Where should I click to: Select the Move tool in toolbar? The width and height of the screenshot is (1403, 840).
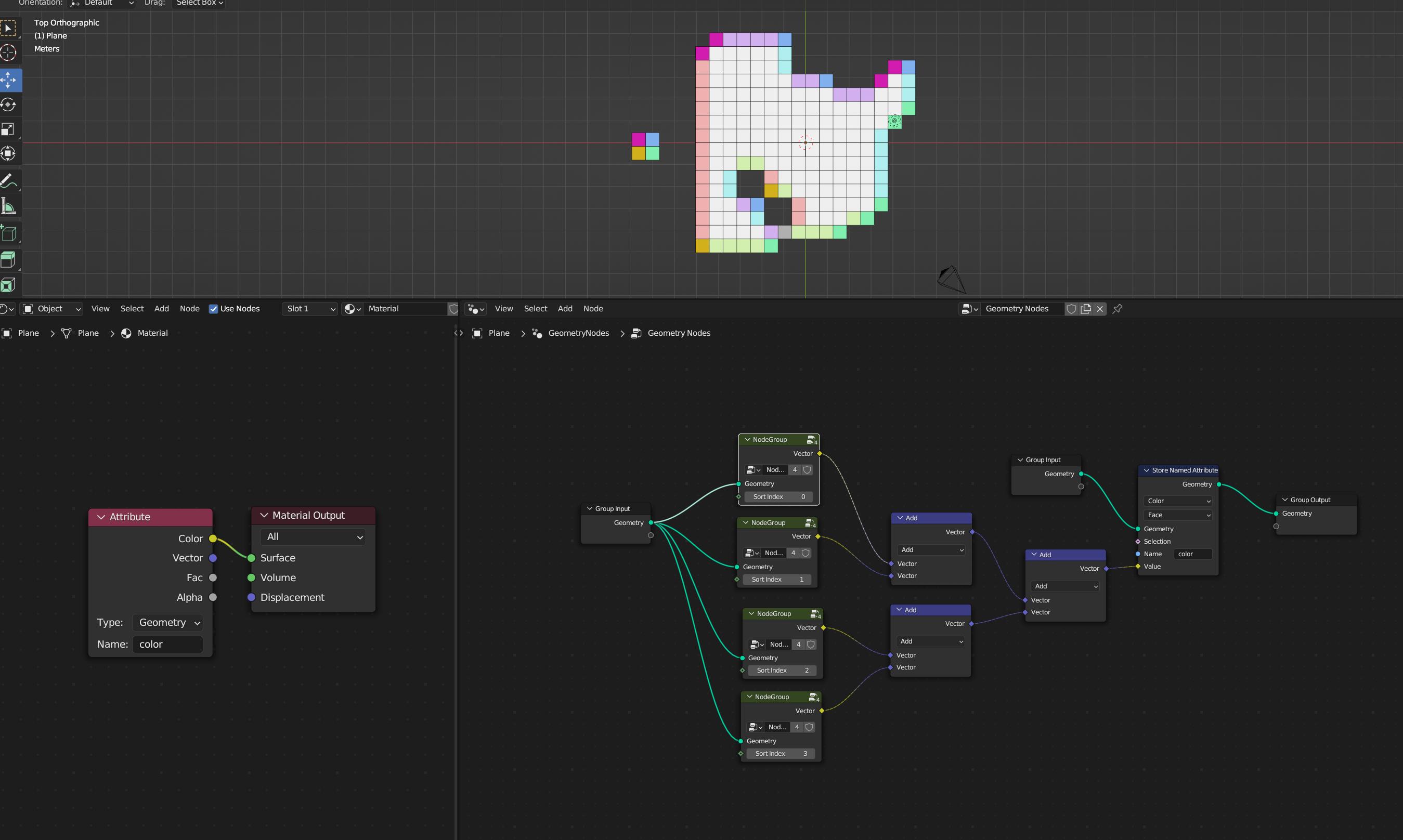point(11,78)
